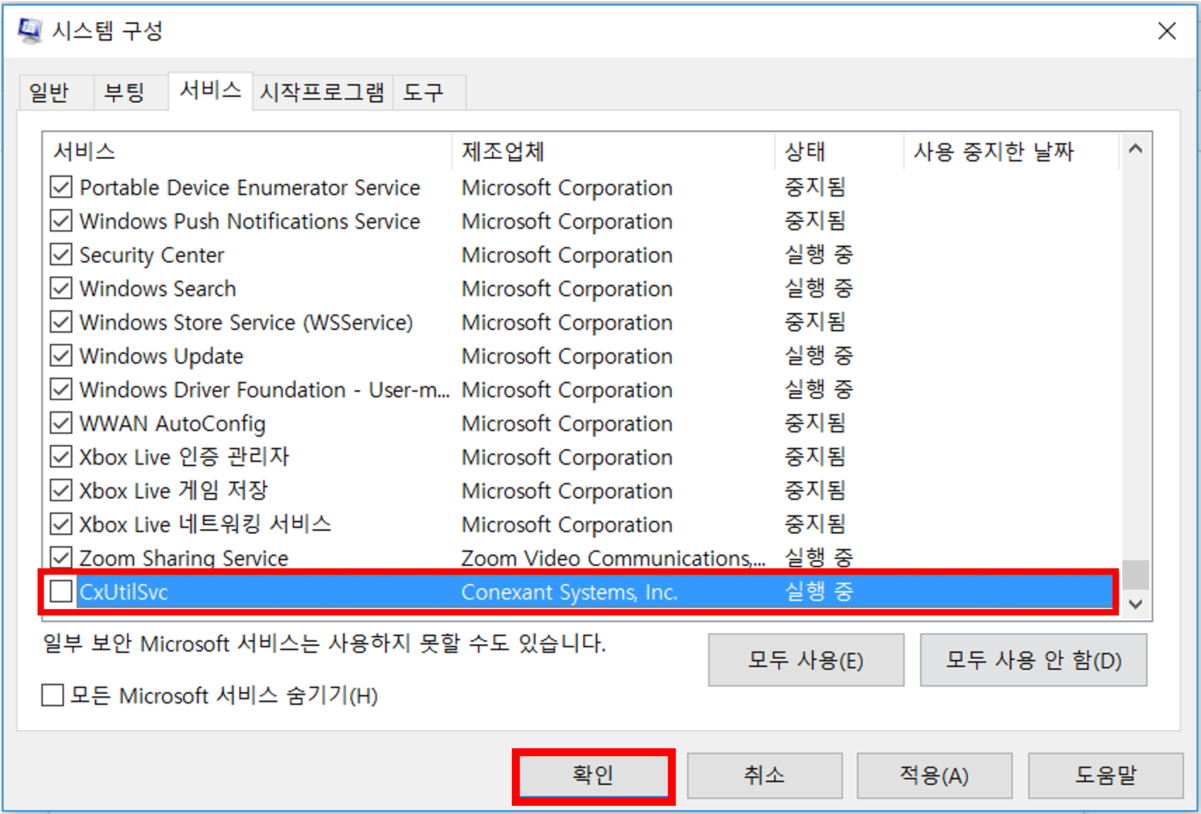The height and width of the screenshot is (814, 1201).
Task: Uncheck the Zoom Sharing Service checkbox
Action: pos(61,558)
